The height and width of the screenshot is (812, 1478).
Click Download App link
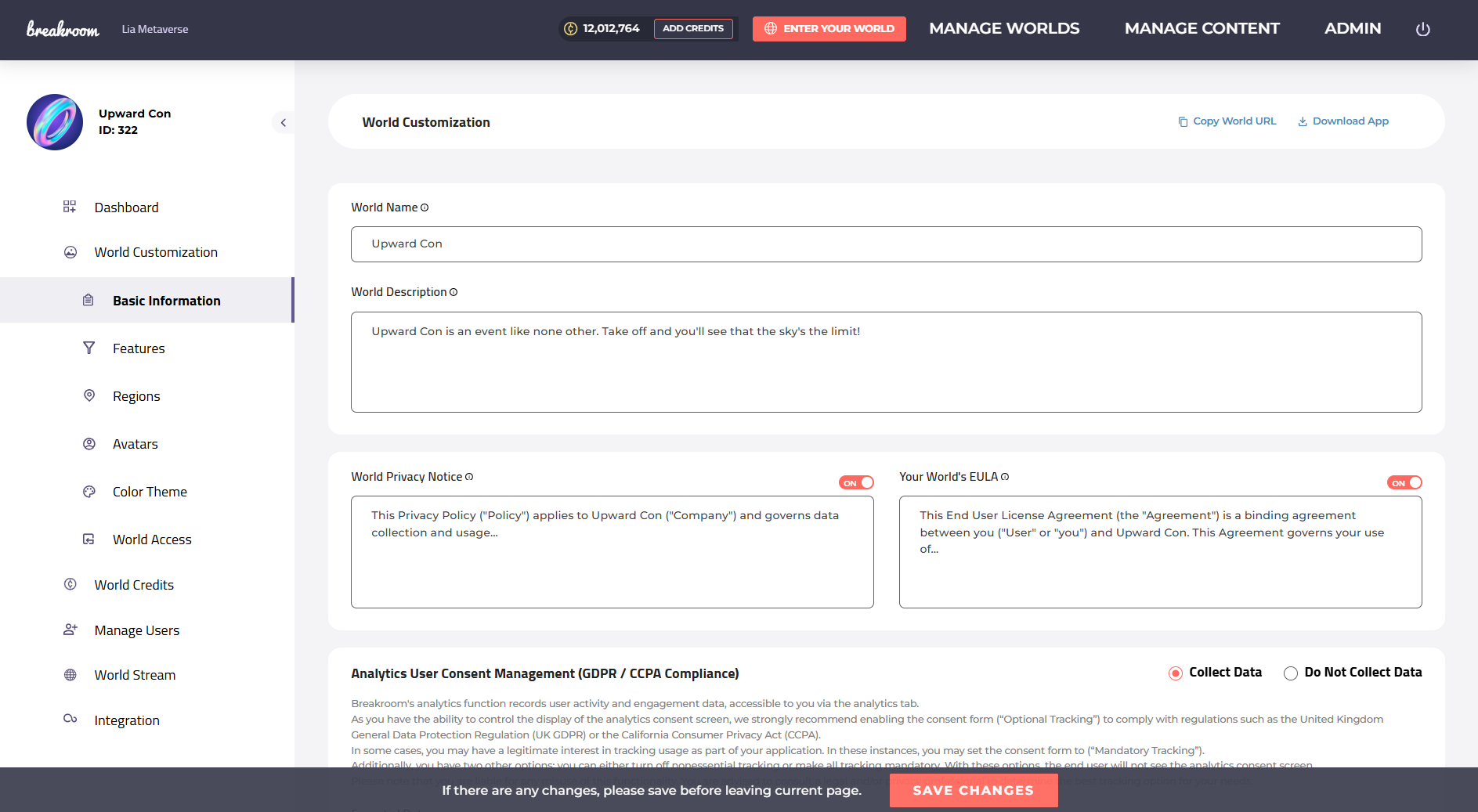(x=1343, y=121)
